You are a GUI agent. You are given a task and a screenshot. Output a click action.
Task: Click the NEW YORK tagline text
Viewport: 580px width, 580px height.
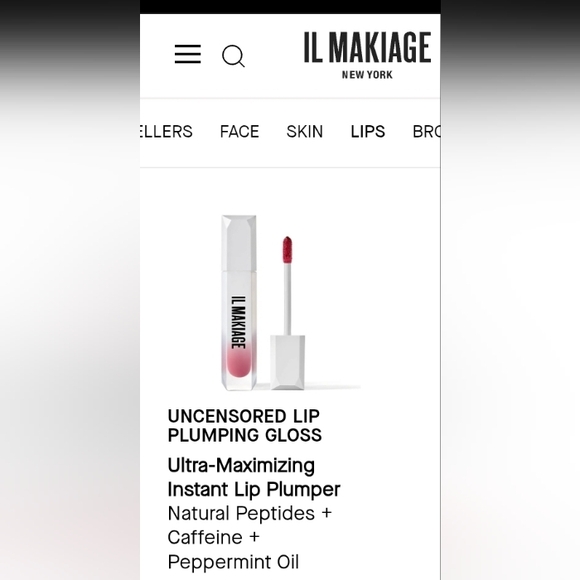coord(367,75)
